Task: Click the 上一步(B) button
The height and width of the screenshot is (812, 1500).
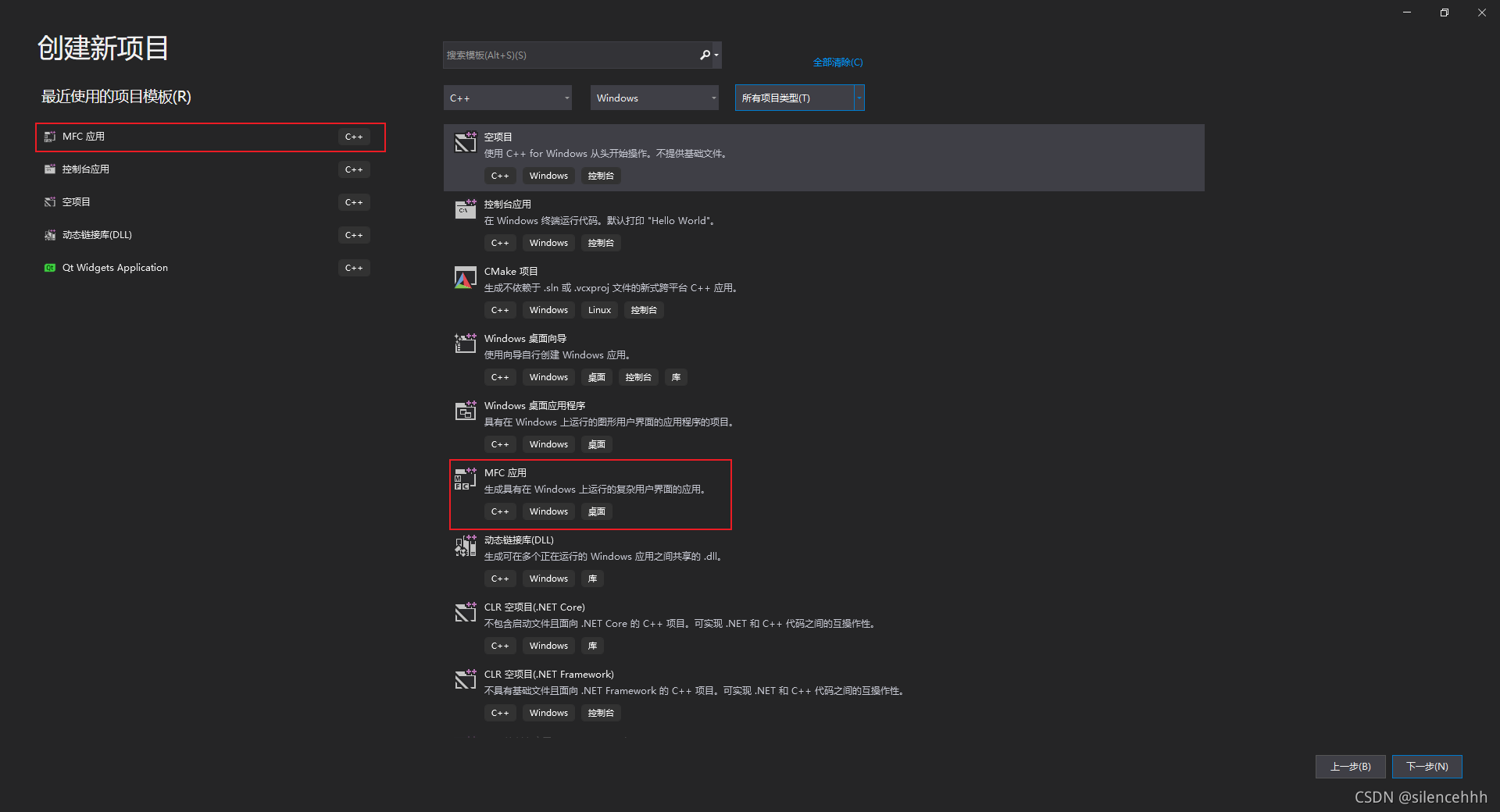Action: click(1351, 767)
